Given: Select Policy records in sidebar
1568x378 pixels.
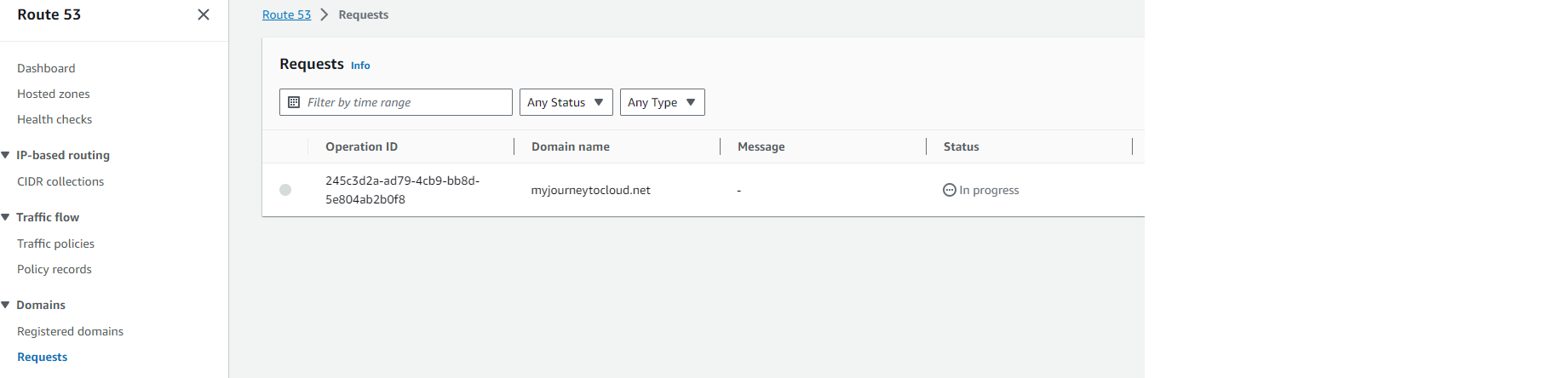Looking at the screenshot, I should click(55, 269).
